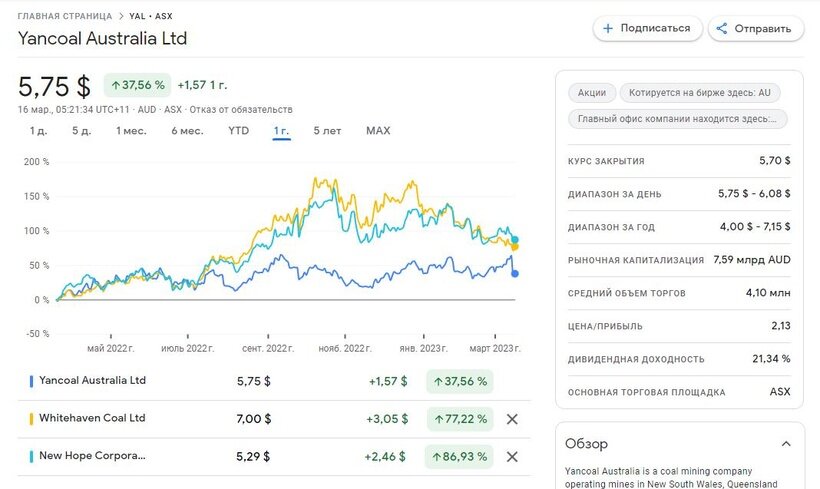Click the New Hope 86,93 % change badge
The height and width of the screenshot is (489, 820).
point(460,457)
